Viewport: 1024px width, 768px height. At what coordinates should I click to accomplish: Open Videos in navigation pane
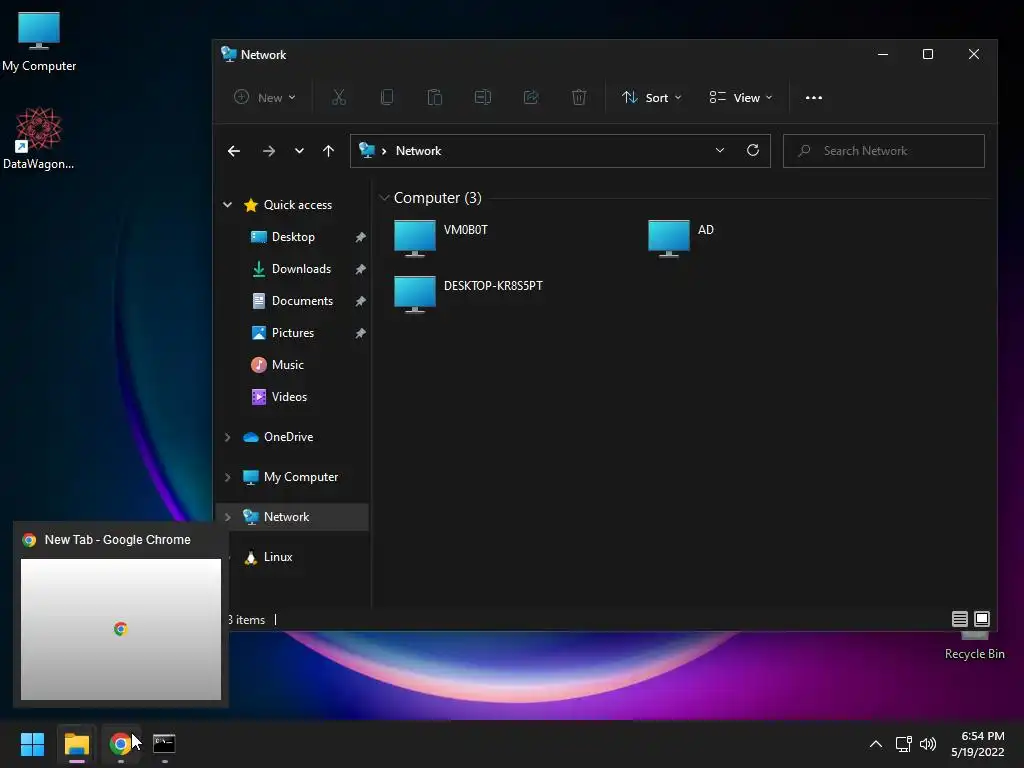click(289, 396)
